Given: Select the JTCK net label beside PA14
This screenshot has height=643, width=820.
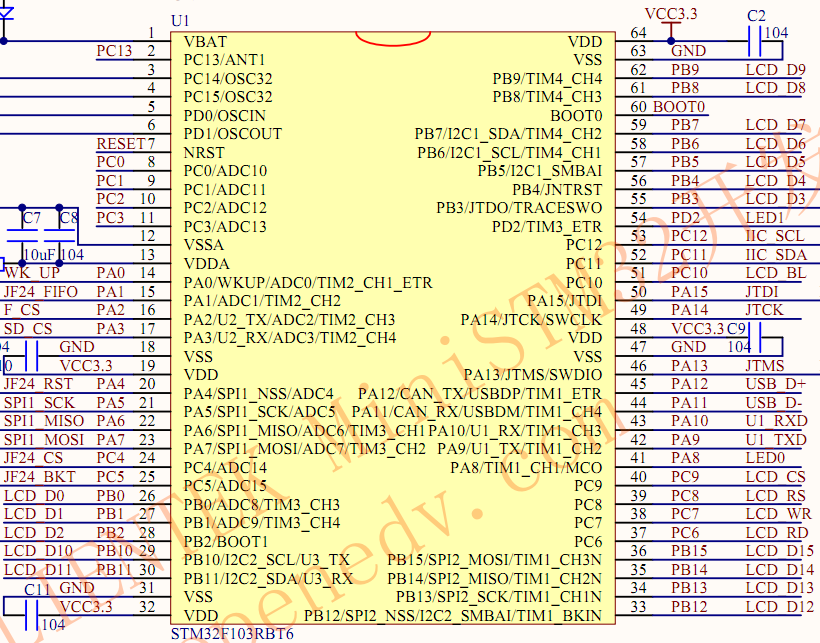Looking at the screenshot, I should click(765, 310).
